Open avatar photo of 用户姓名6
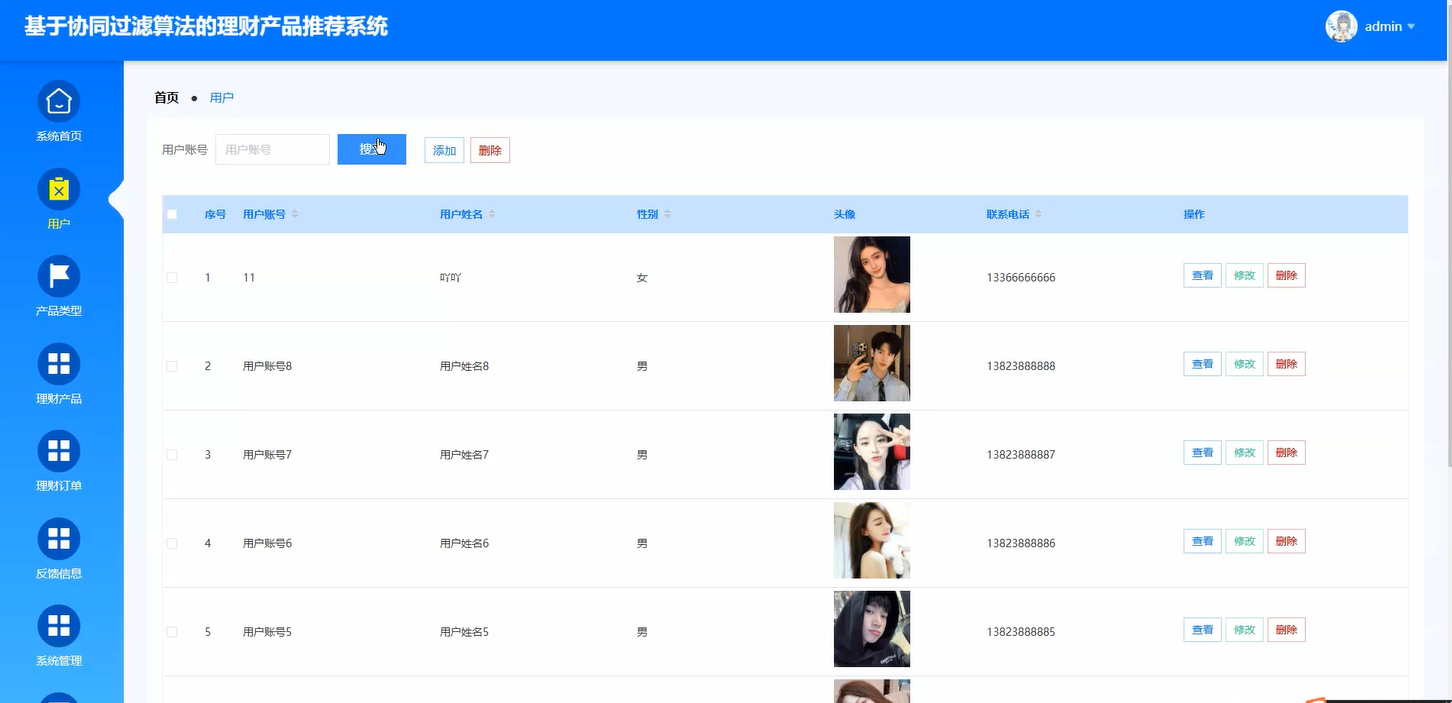The image size is (1452, 703). [x=872, y=540]
